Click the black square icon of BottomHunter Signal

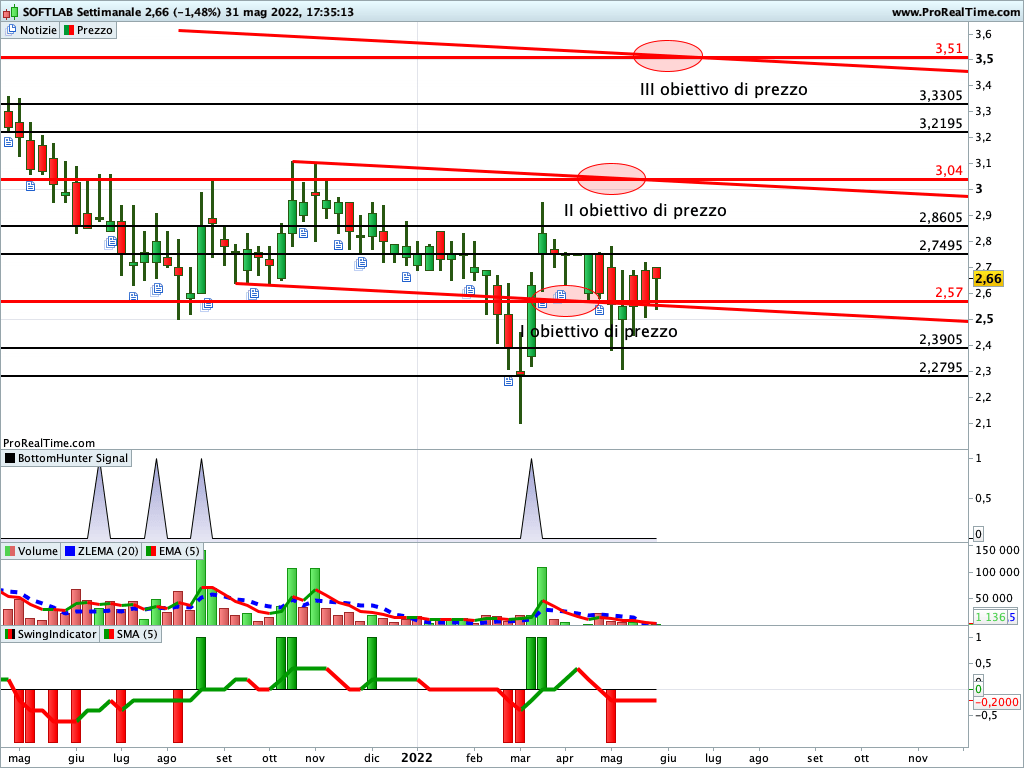coord(11,458)
